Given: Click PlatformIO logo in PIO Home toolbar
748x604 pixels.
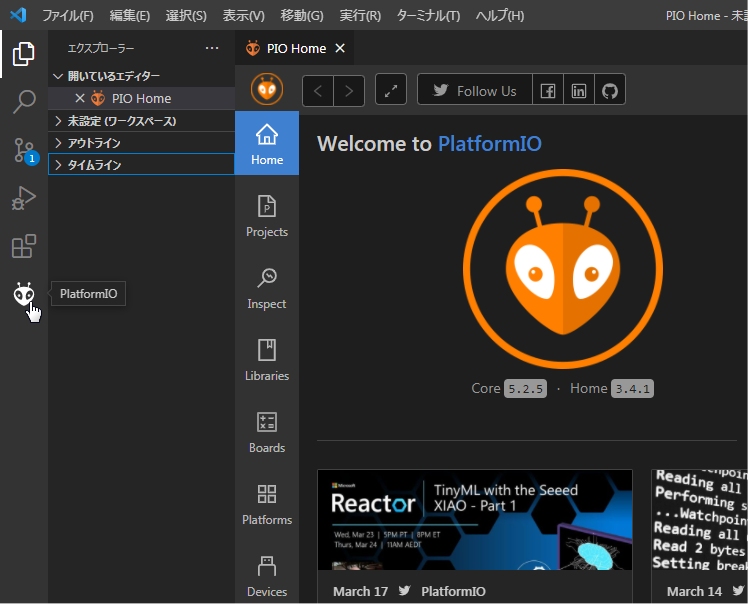Looking at the screenshot, I should point(267,89).
